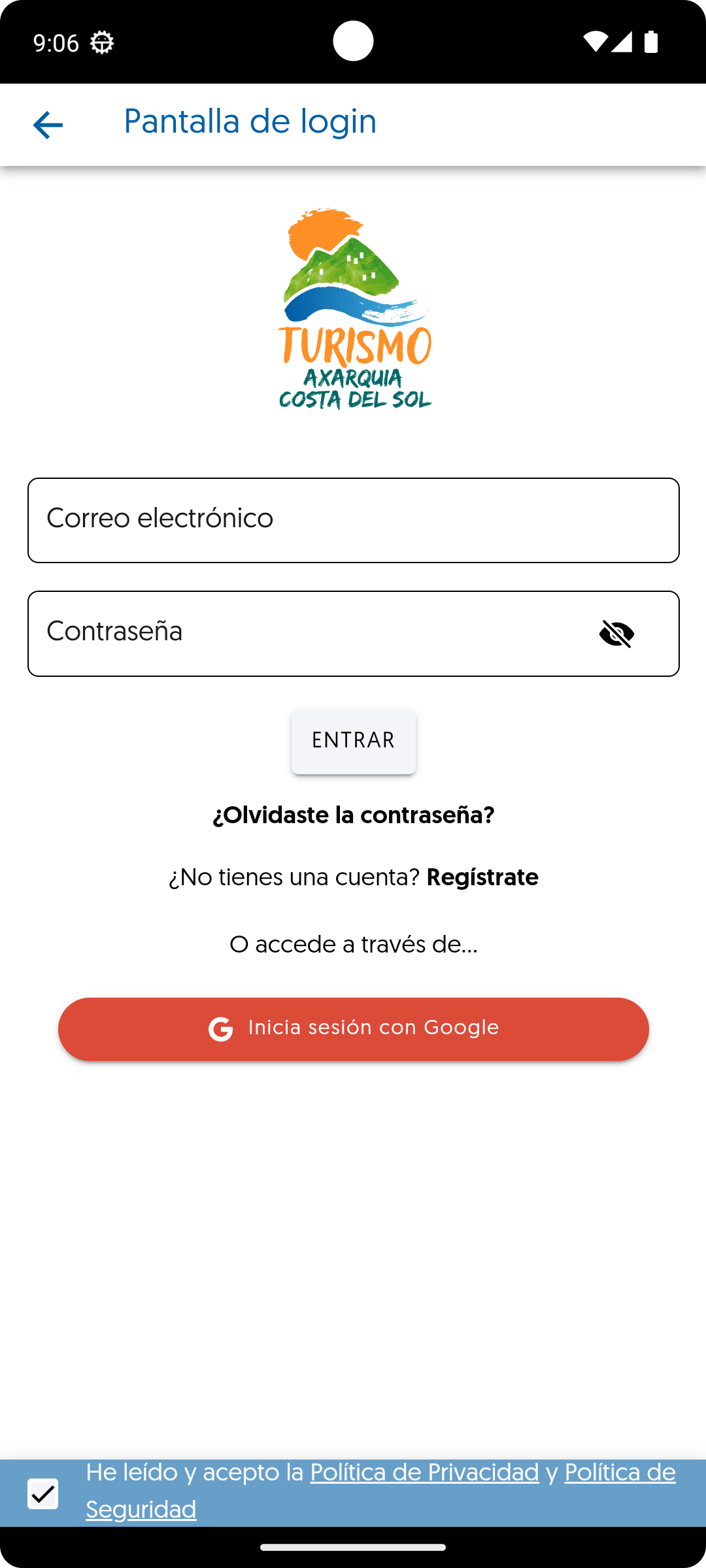Uncheck the privacy policy acceptance checkbox

pyautogui.click(x=43, y=1494)
